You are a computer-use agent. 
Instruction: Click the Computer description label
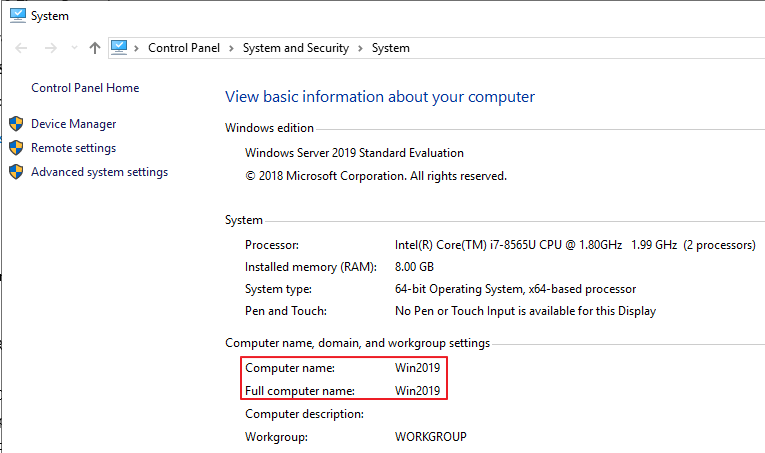(304, 414)
